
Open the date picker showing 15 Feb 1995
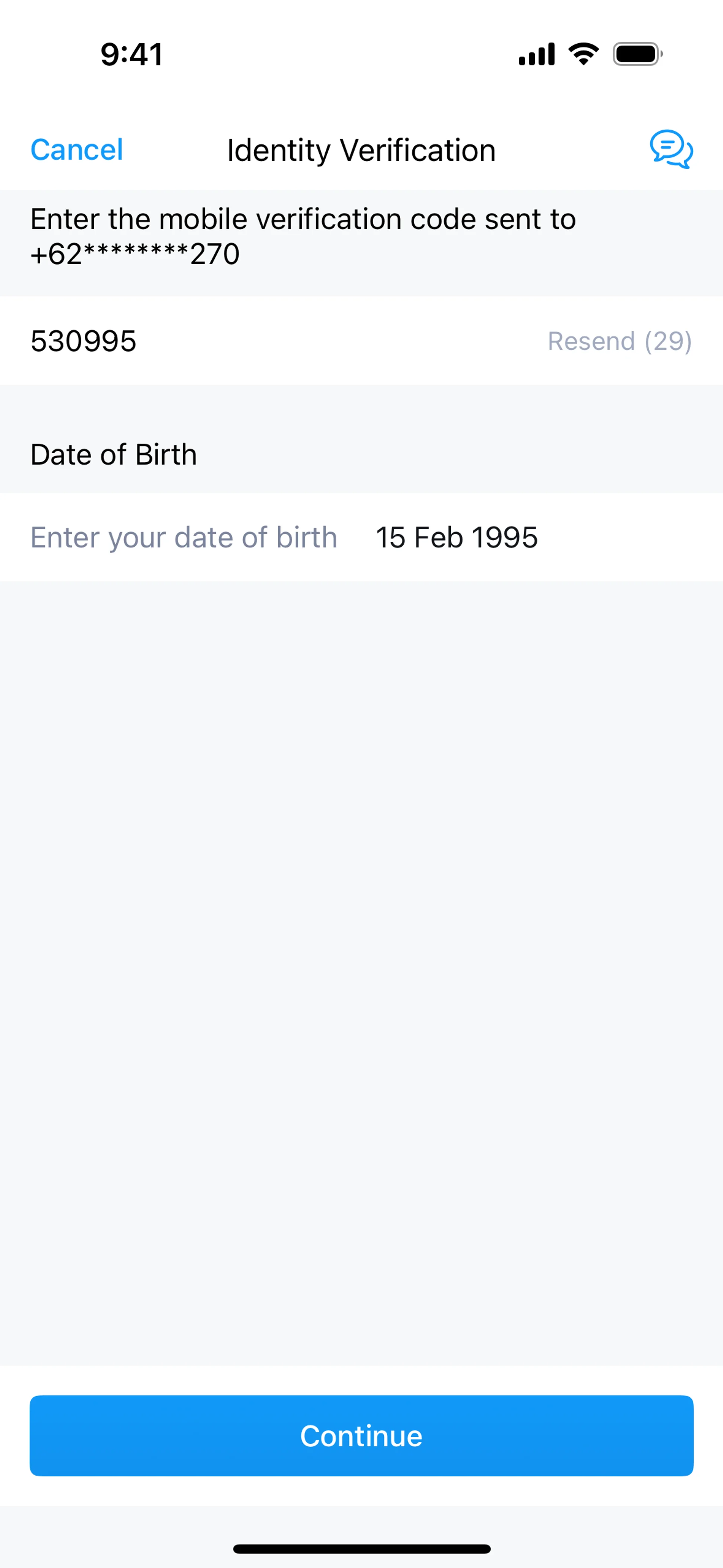[456, 538]
